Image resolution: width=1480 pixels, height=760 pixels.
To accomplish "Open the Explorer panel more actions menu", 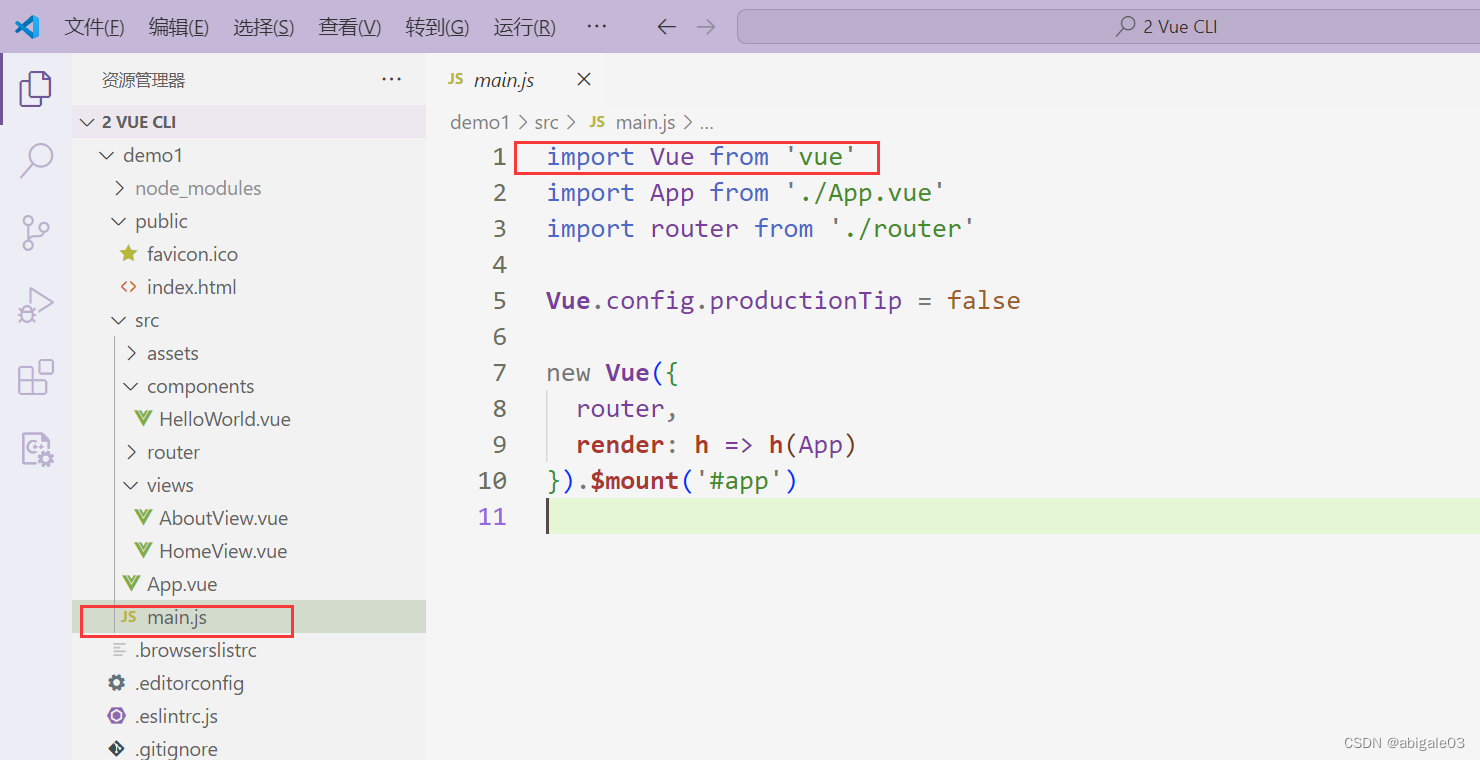I will [x=391, y=79].
